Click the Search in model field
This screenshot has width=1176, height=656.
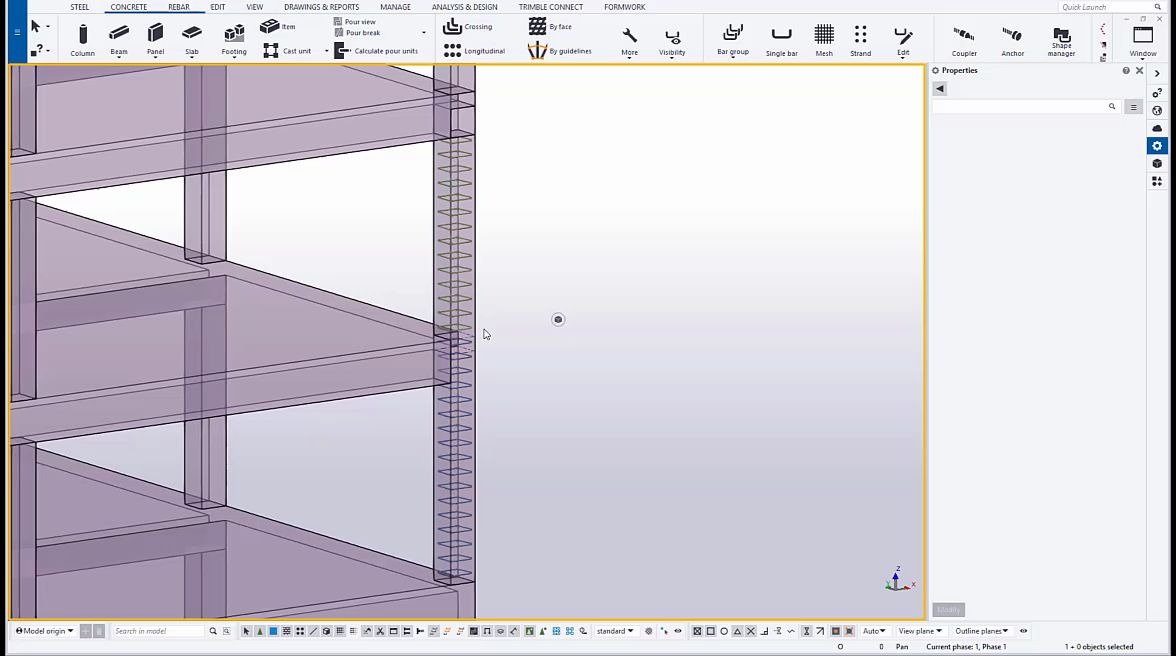158,631
